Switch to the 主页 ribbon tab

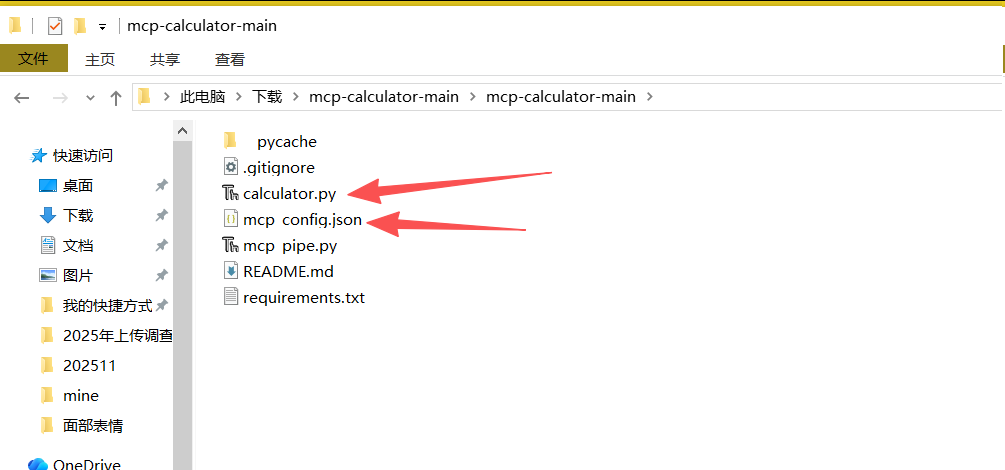click(x=100, y=60)
